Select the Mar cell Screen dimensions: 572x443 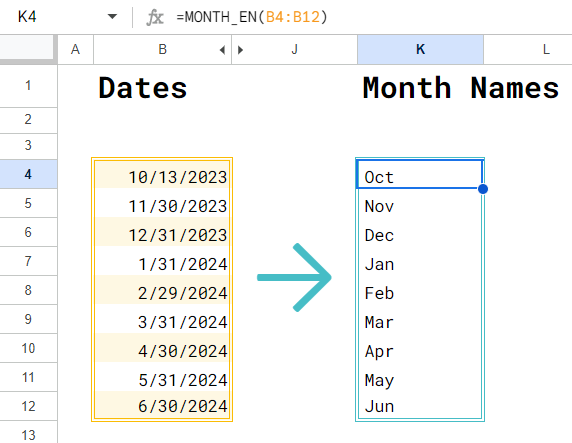420,319
